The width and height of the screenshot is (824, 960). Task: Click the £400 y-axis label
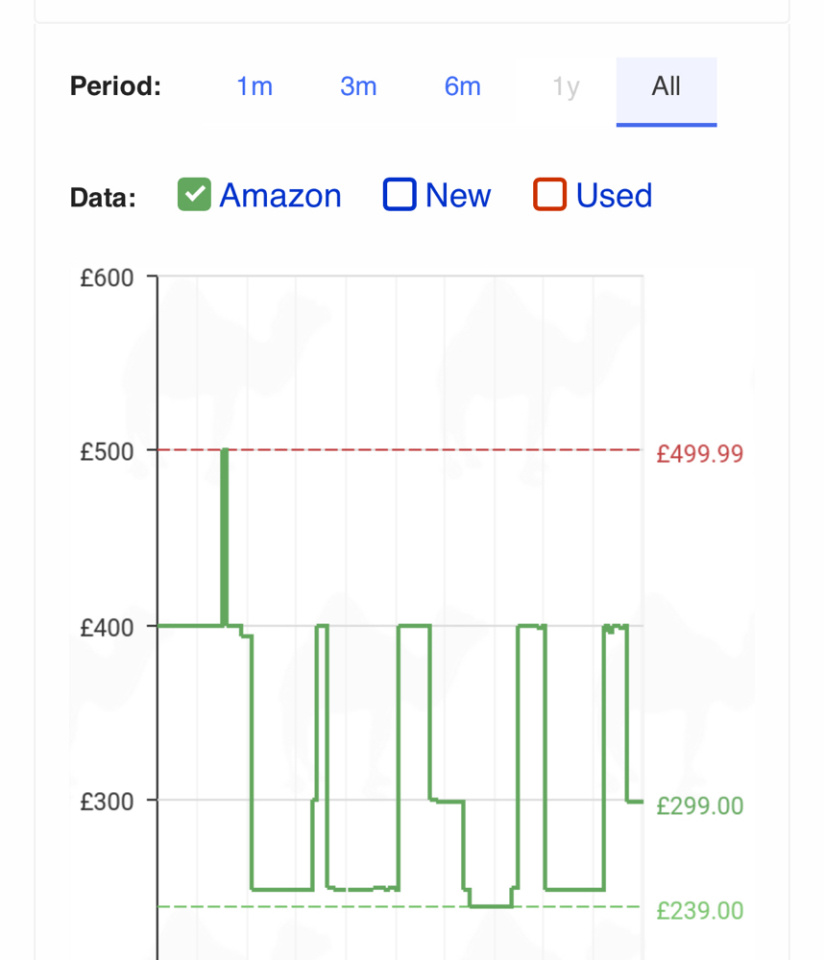click(107, 626)
